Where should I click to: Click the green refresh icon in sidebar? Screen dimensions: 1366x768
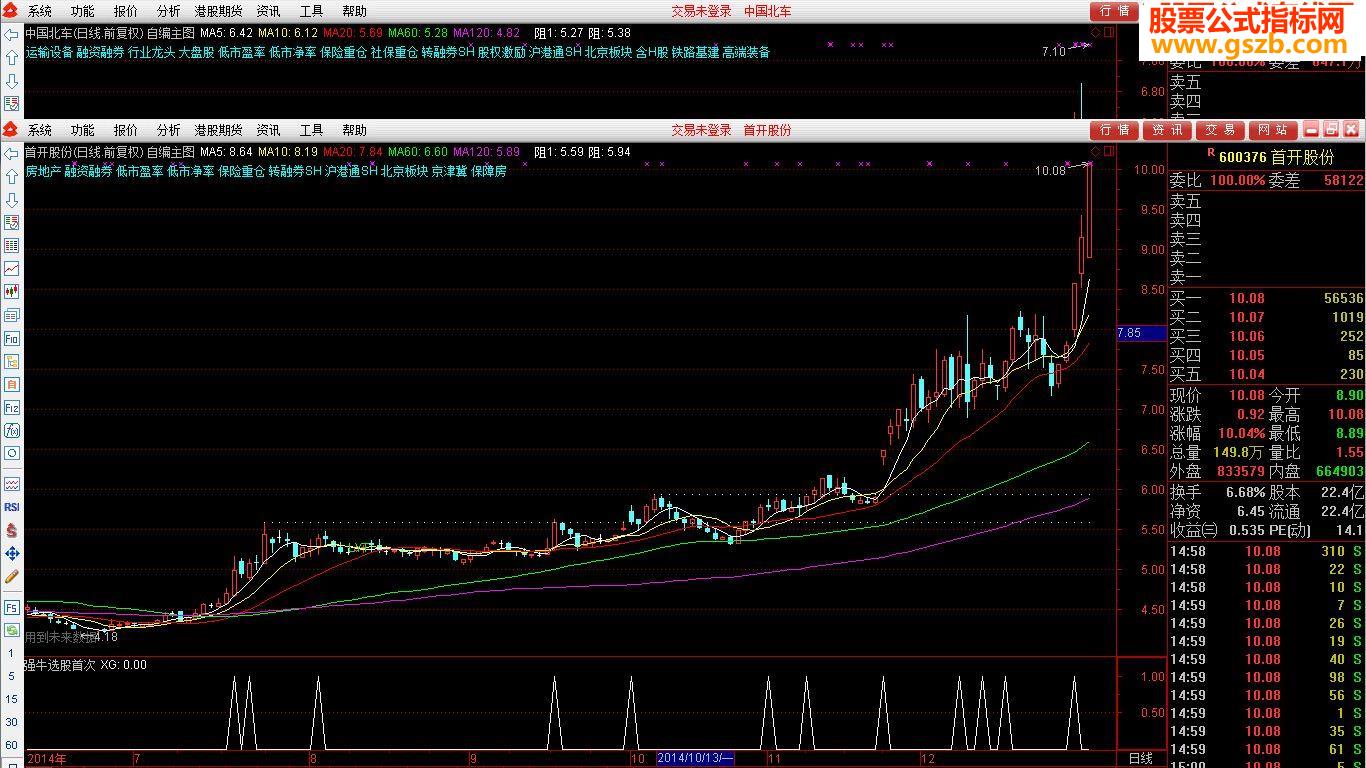[11, 630]
